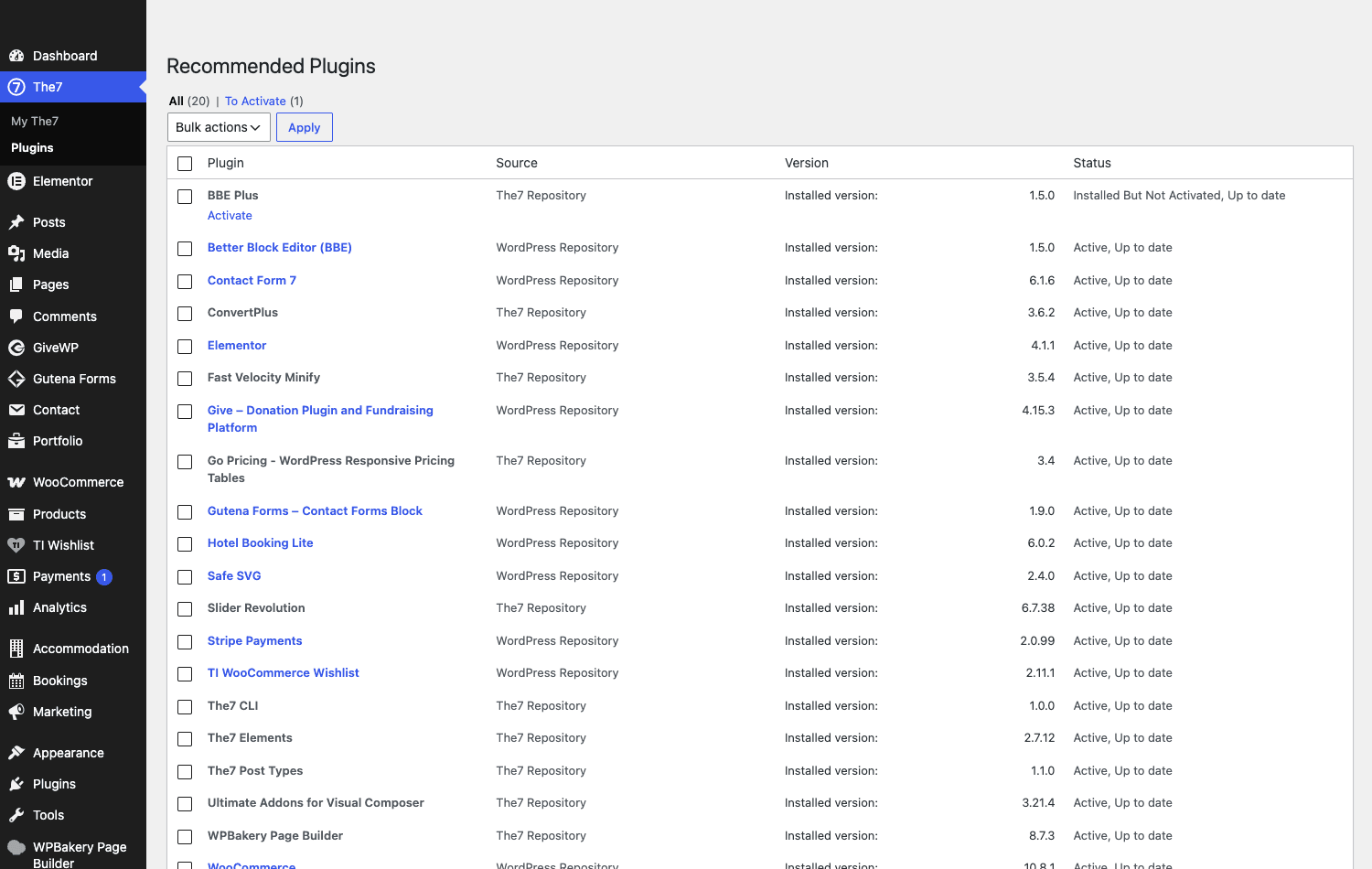
Task: Click the Portfolio briefcase icon
Action: click(16, 441)
